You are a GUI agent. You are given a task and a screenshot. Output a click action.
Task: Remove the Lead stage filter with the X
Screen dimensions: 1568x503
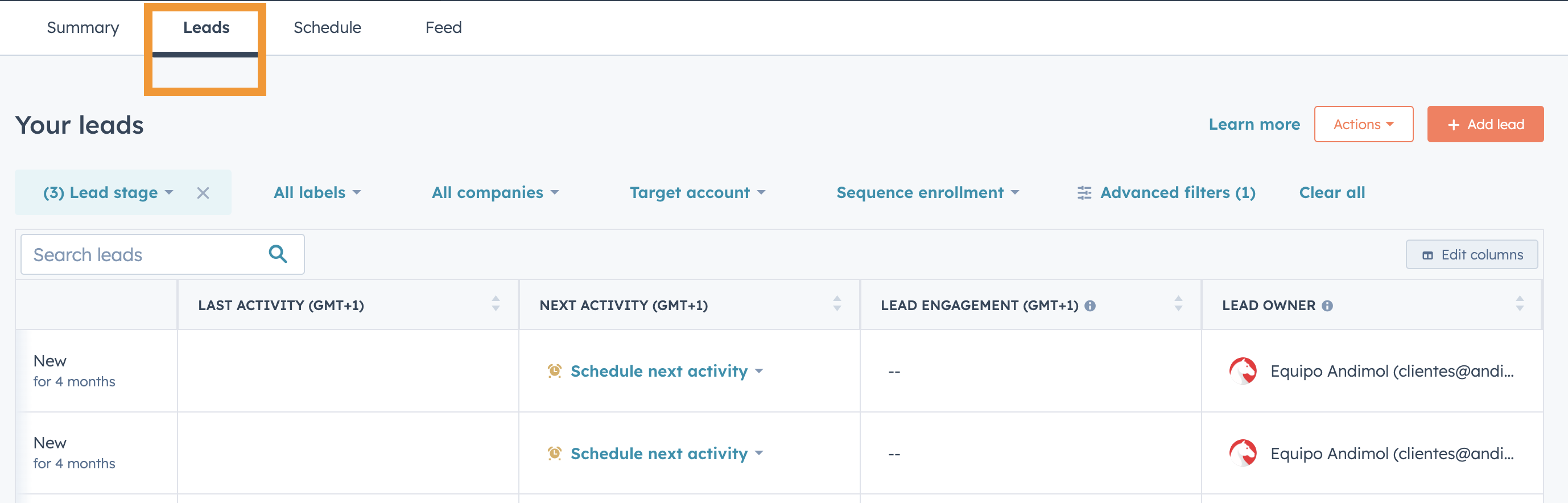pyautogui.click(x=203, y=192)
